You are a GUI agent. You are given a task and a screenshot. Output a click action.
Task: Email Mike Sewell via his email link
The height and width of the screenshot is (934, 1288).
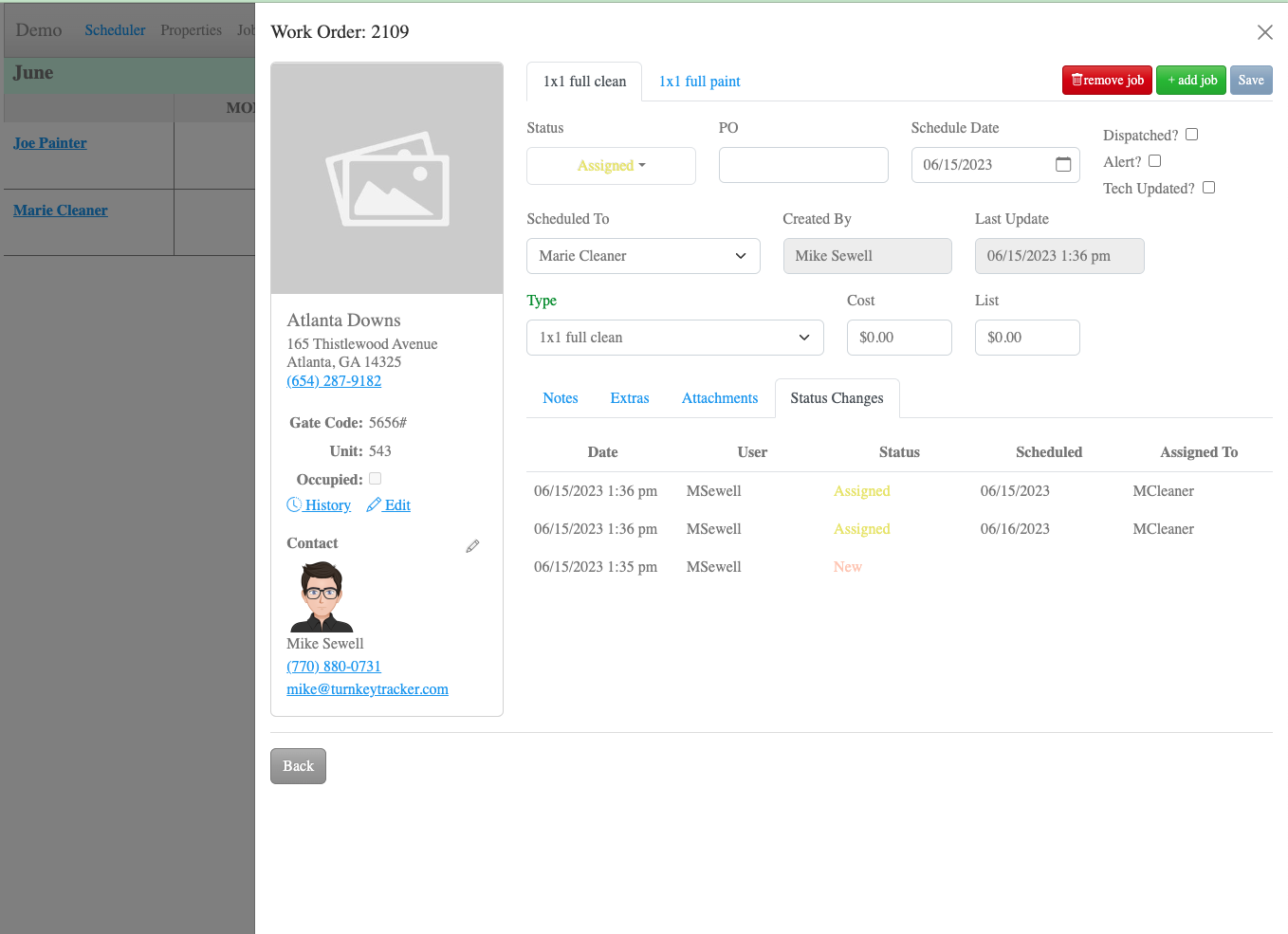[x=367, y=688]
